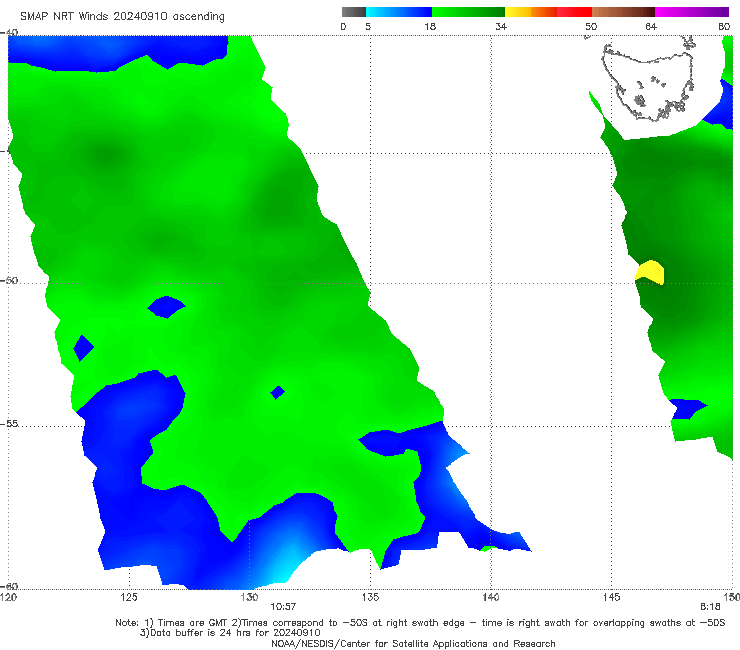Click the swath time label '8:18'
The width and height of the screenshot is (740, 650).
coord(710,607)
